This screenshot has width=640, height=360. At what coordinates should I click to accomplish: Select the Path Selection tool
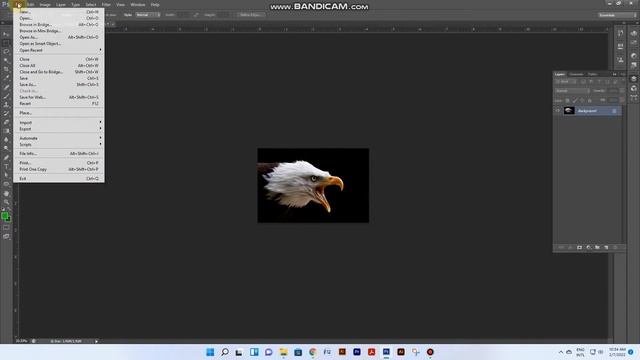pyautogui.click(x=6, y=175)
